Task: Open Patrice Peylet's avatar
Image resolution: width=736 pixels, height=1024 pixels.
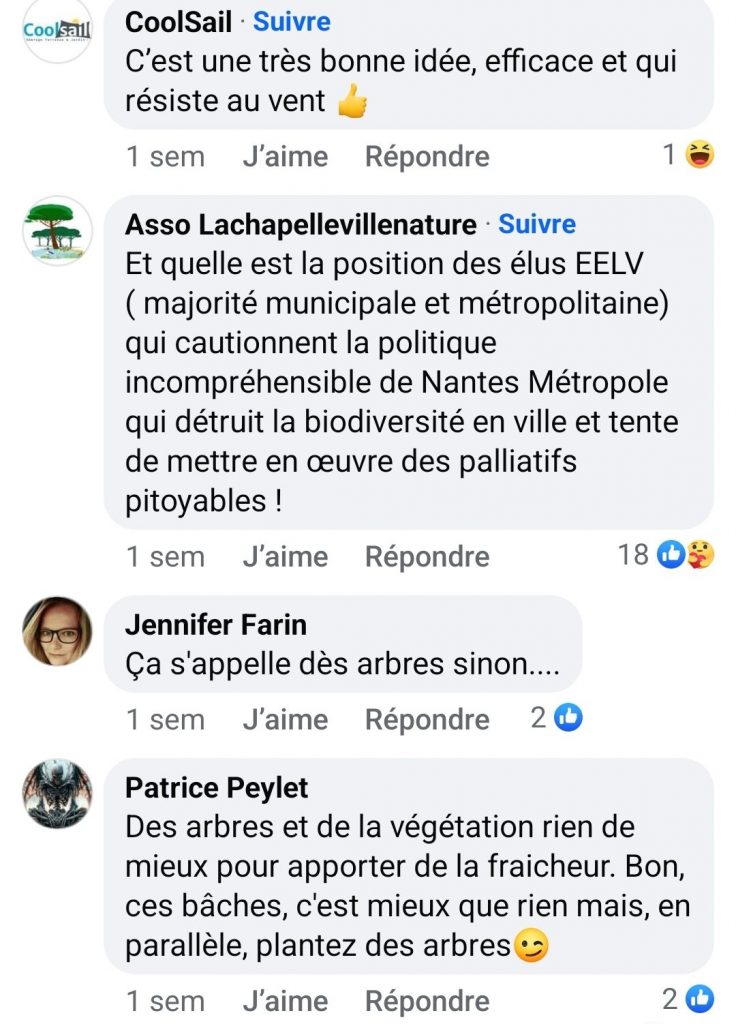Action: click(57, 794)
